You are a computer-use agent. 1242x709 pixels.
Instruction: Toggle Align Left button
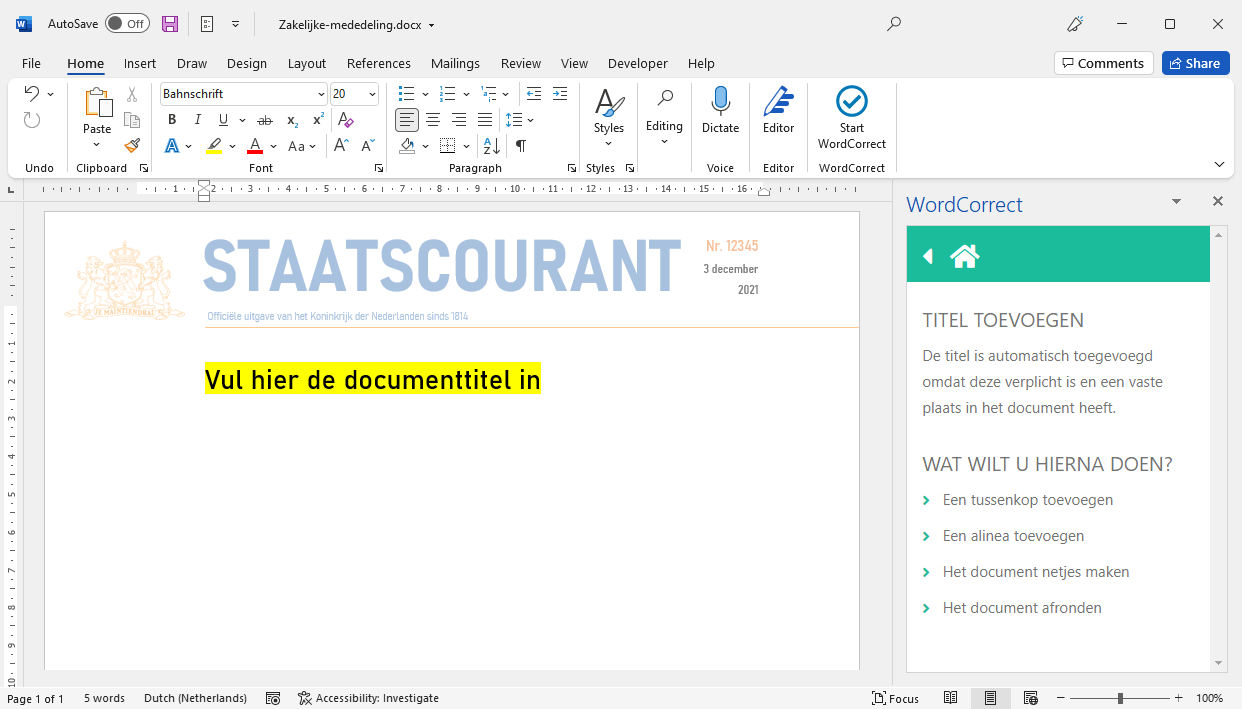(x=407, y=120)
